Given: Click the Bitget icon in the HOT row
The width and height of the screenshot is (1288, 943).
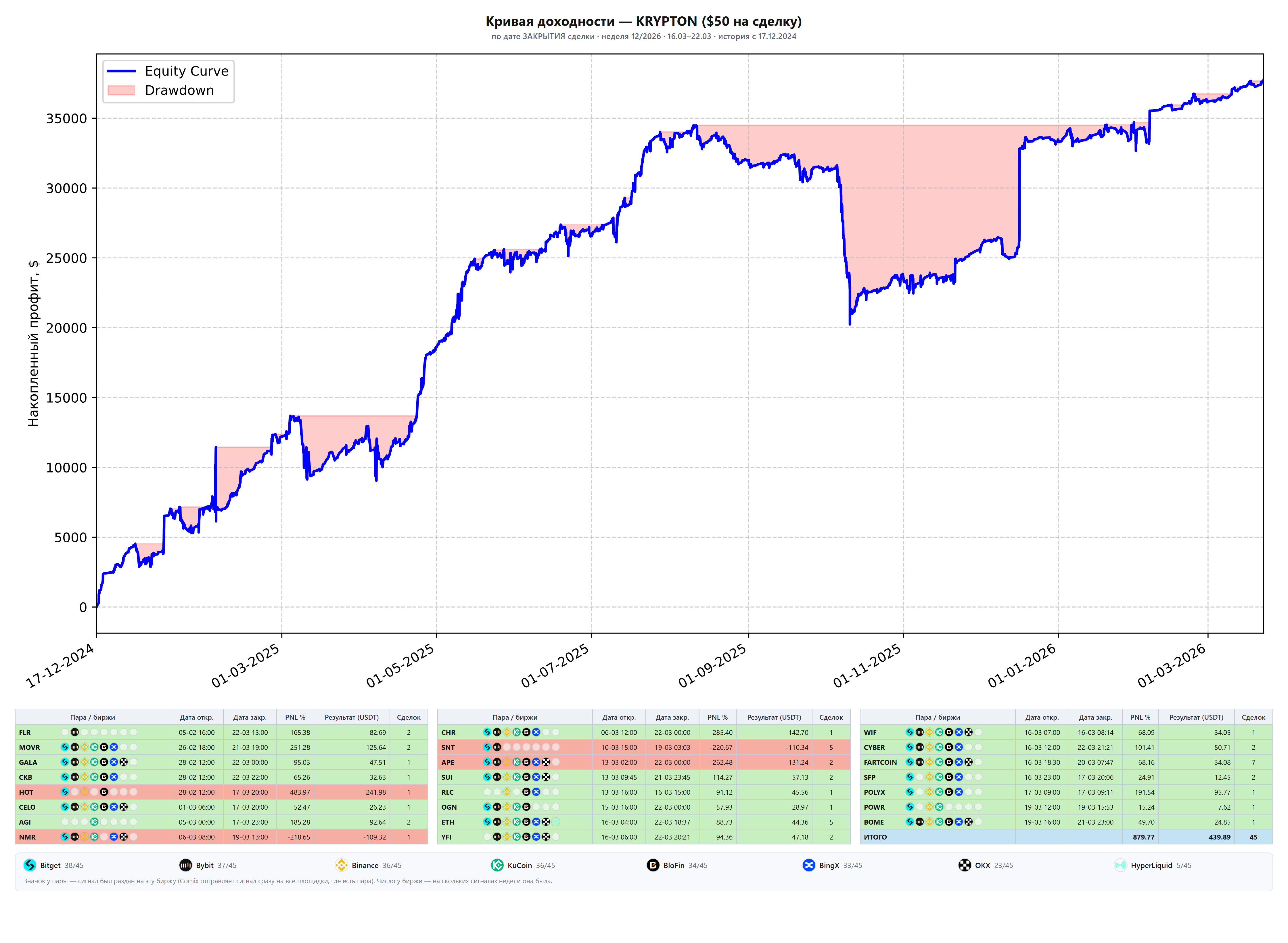Looking at the screenshot, I should pos(65,792).
